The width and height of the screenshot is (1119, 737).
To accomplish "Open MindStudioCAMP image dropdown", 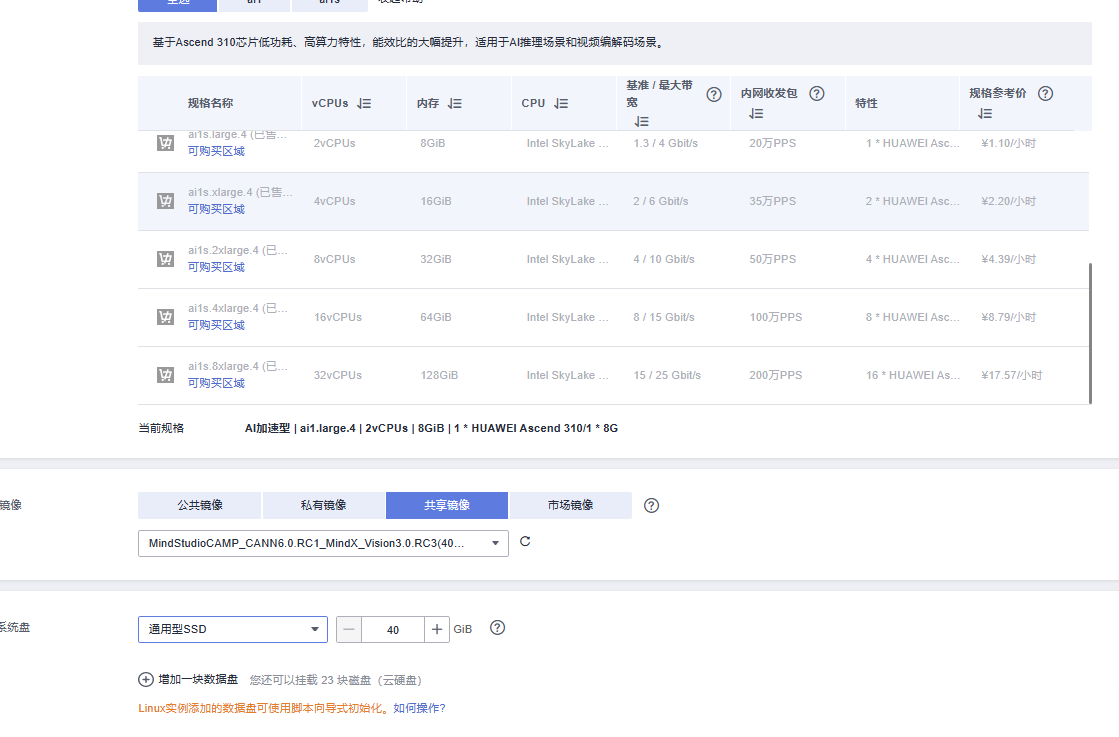I will click(x=323, y=543).
